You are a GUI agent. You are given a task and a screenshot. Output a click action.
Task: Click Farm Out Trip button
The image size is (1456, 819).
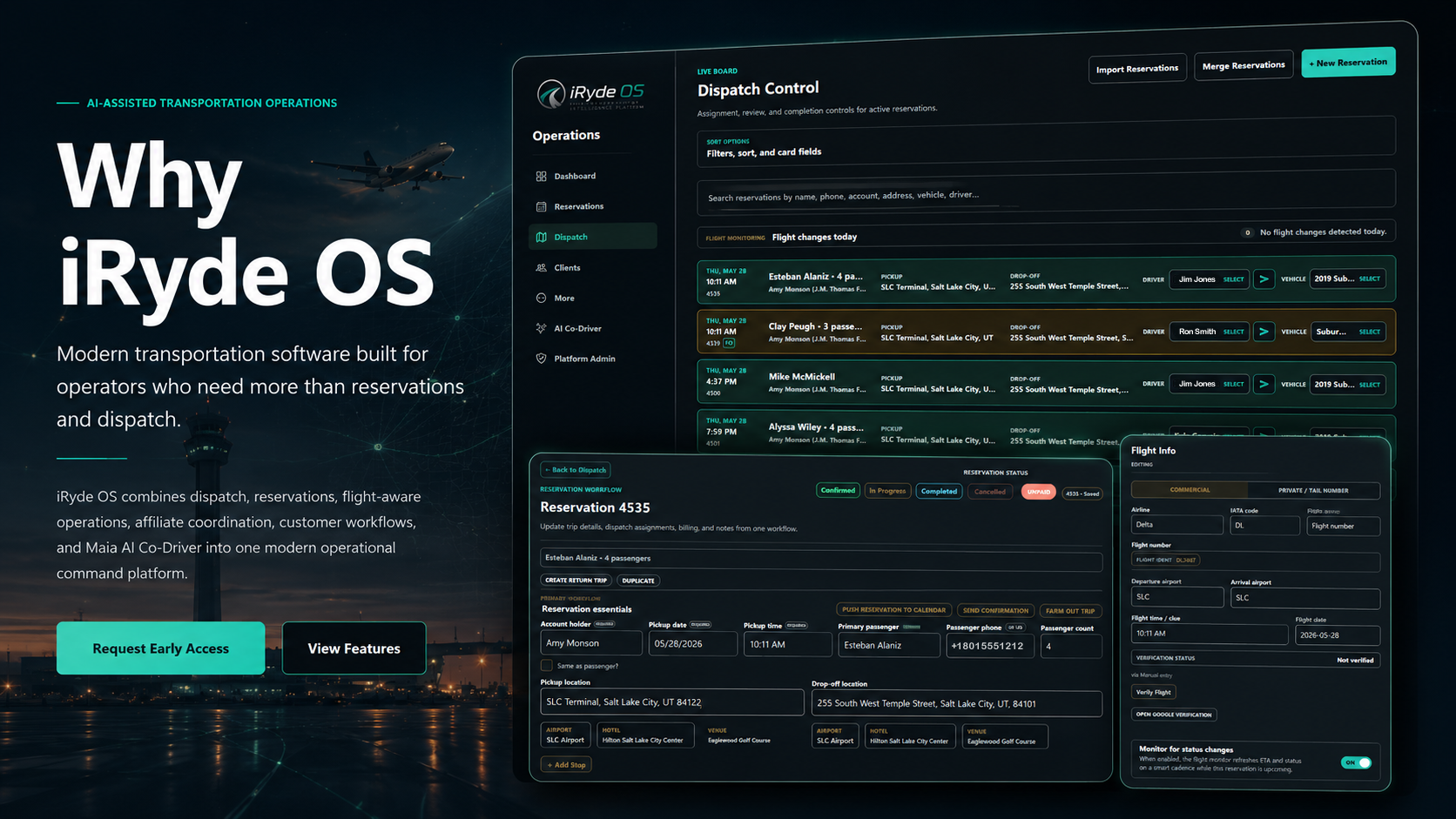click(x=1070, y=611)
